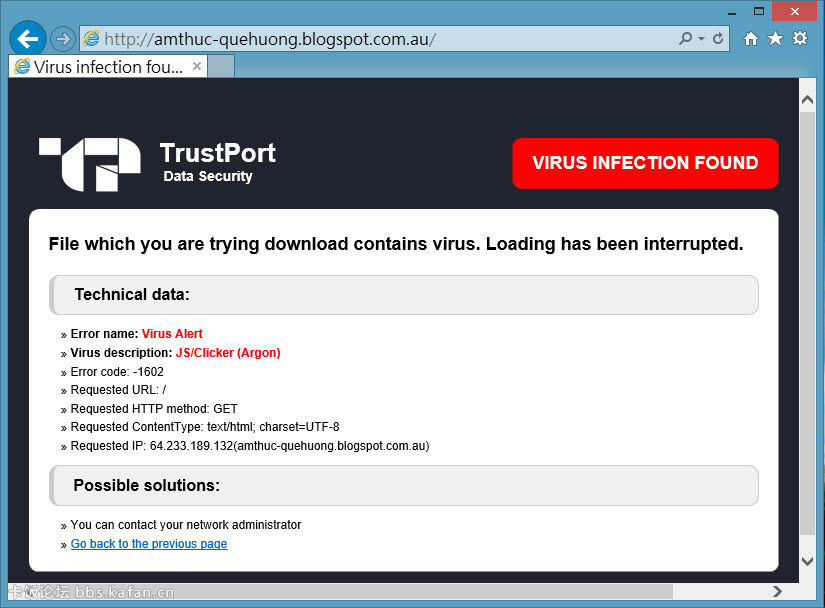Click the vertical scrollbar up arrow
825x608 pixels.
807,99
